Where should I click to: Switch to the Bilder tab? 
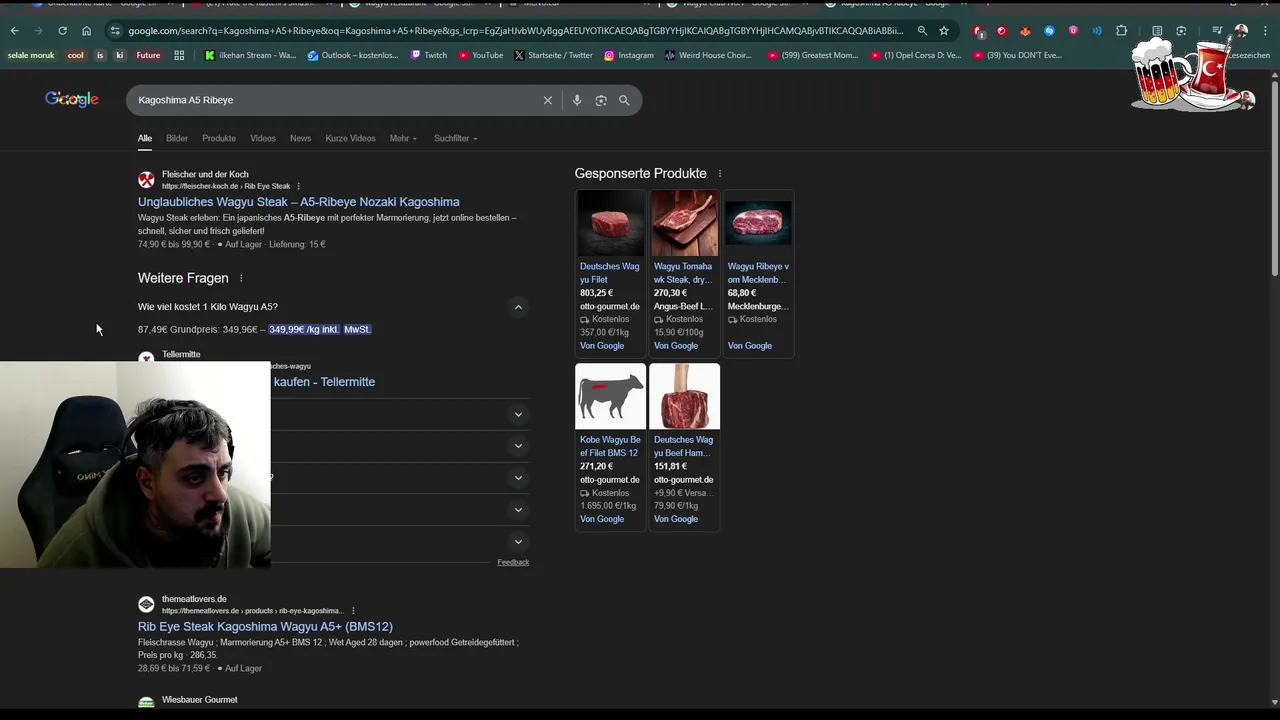click(x=177, y=138)
